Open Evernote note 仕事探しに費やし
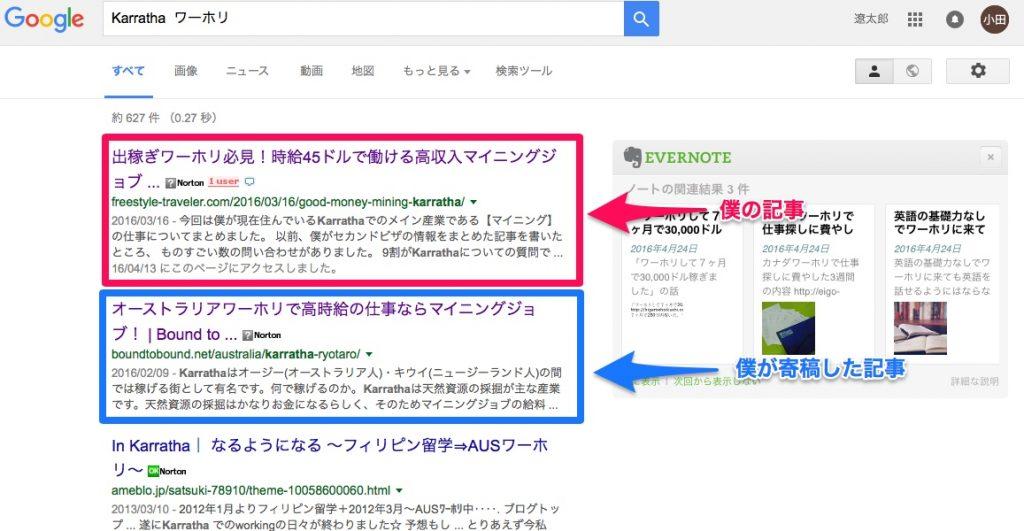 808,223
